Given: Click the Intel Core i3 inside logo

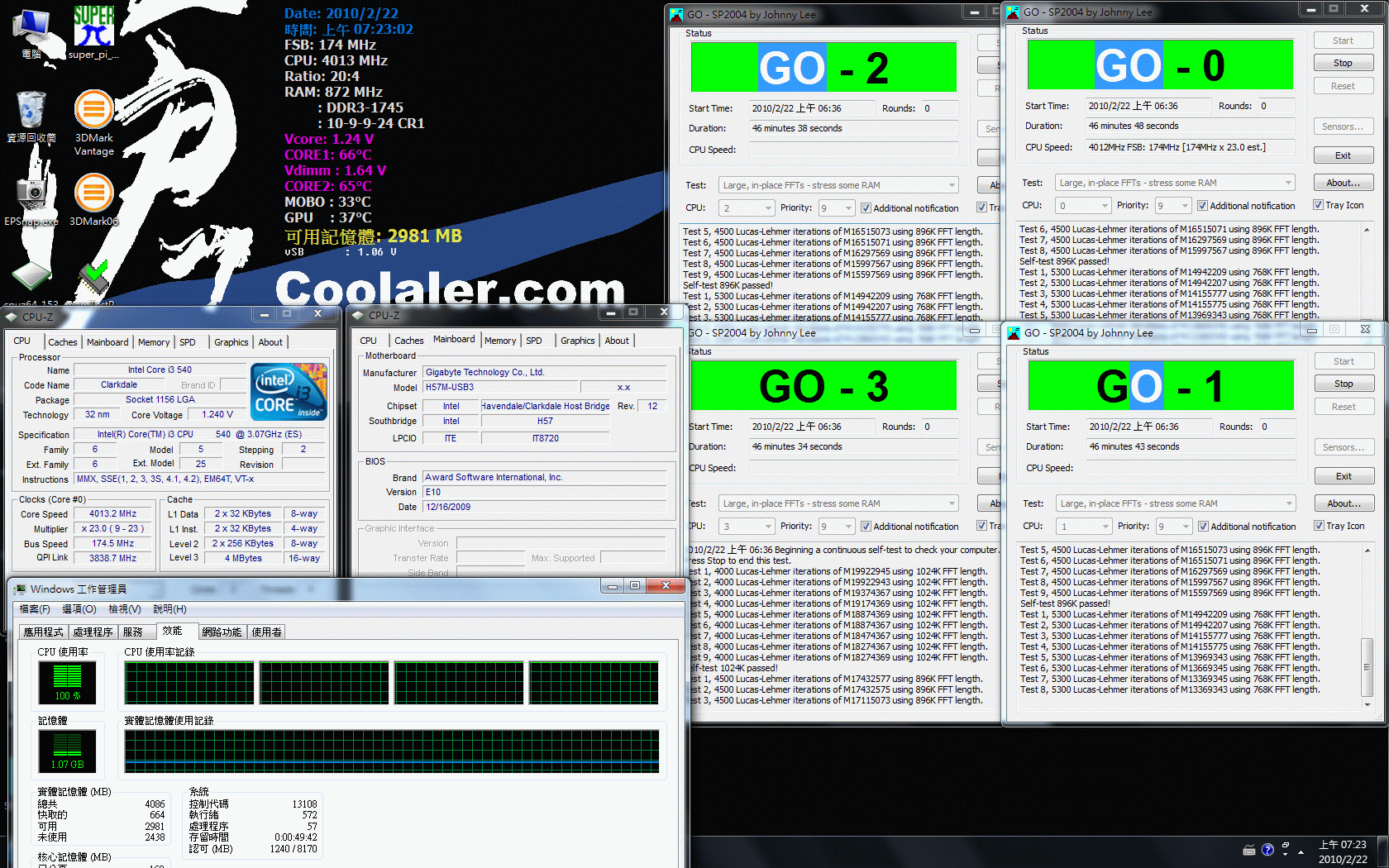Looking at the screenshot, I should [289, 392].
